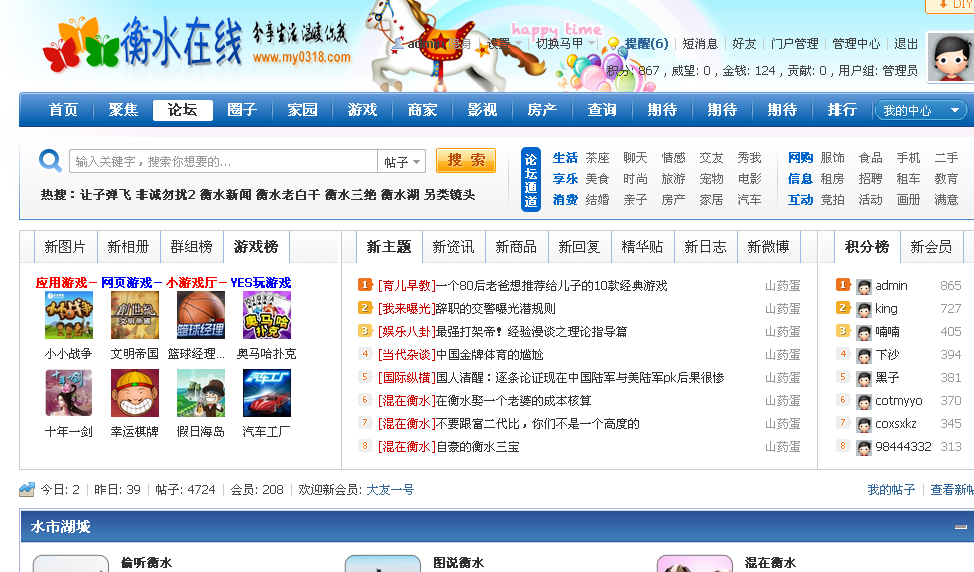974x572 pixels.
Task: Open 偷听衡水 forum board
Action: click(146, 563)
